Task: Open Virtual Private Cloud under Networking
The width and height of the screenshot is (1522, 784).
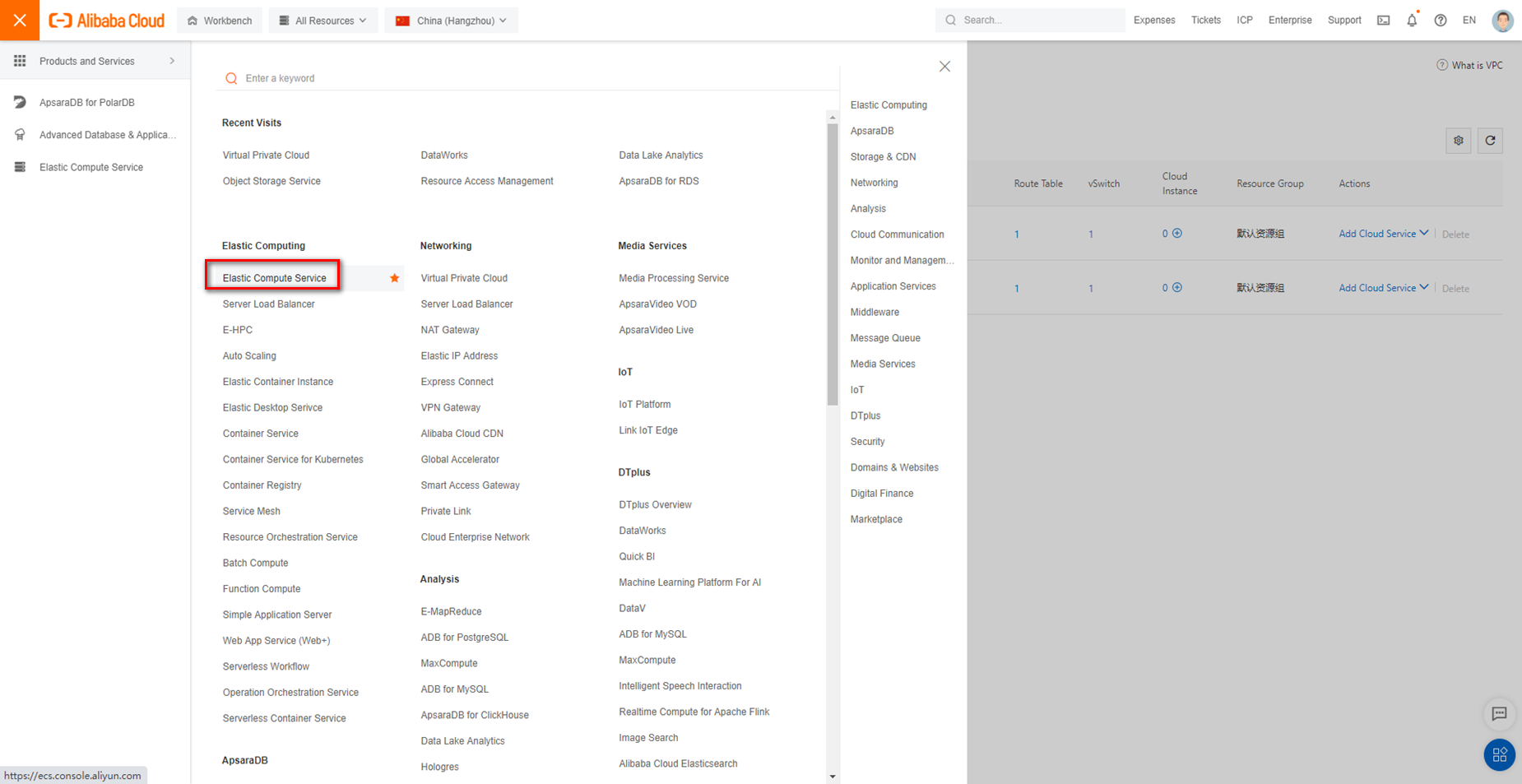Action: point(464,278)
